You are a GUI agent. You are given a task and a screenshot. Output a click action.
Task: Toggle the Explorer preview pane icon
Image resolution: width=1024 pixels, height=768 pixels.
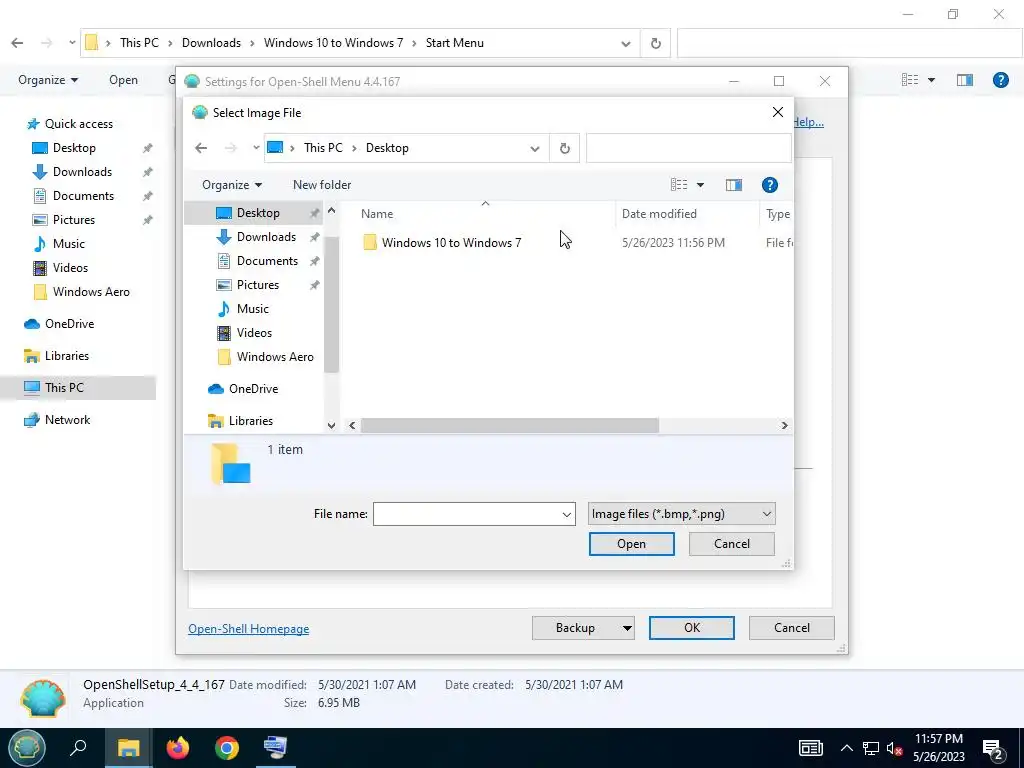tap(965, 80)
